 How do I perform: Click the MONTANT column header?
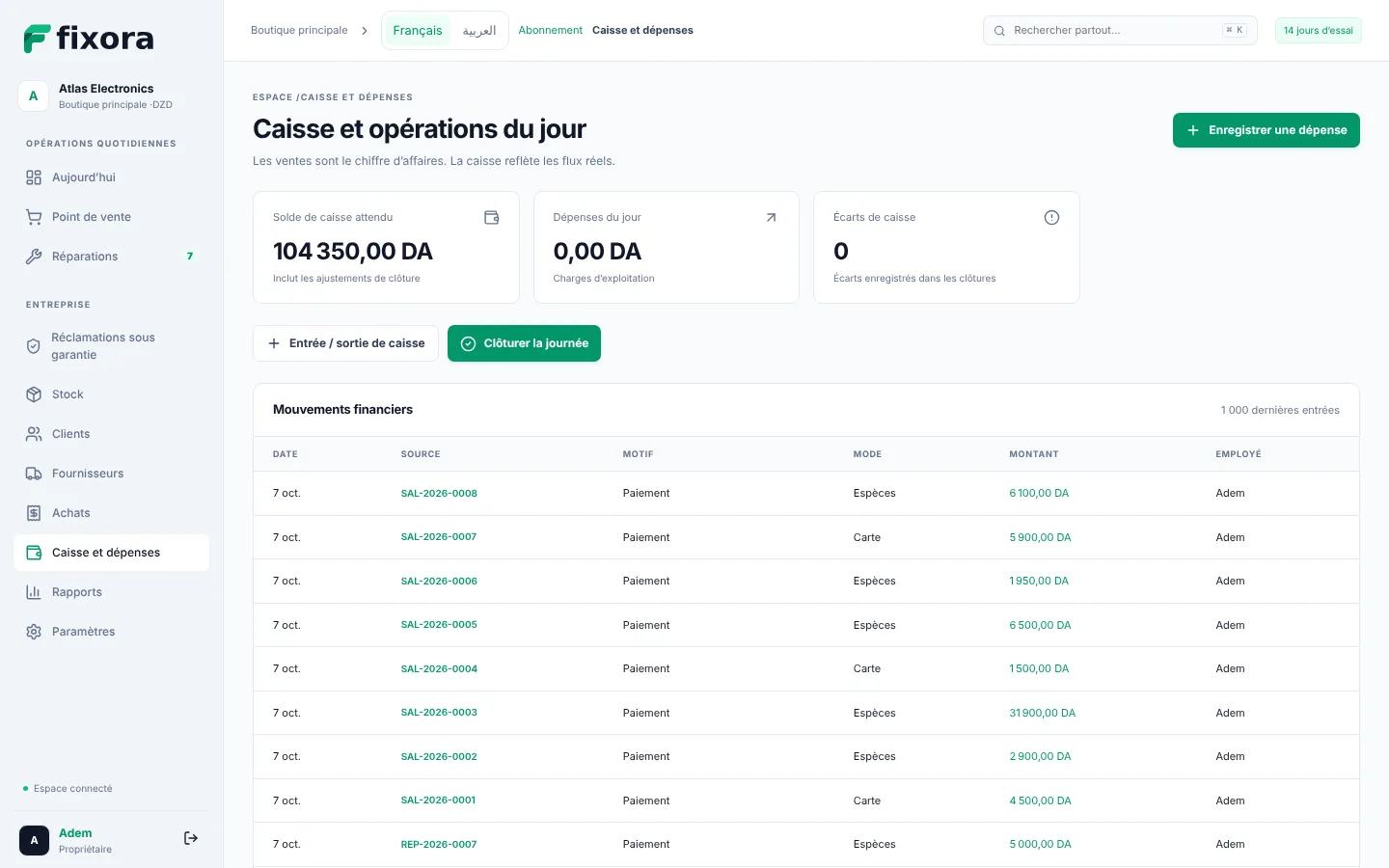coord(1033,454)
